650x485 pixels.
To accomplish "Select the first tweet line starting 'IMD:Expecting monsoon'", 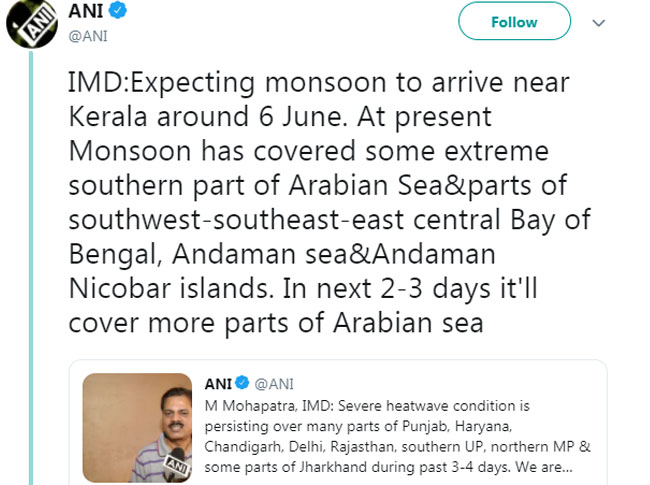I will click(x=319, y=82).
